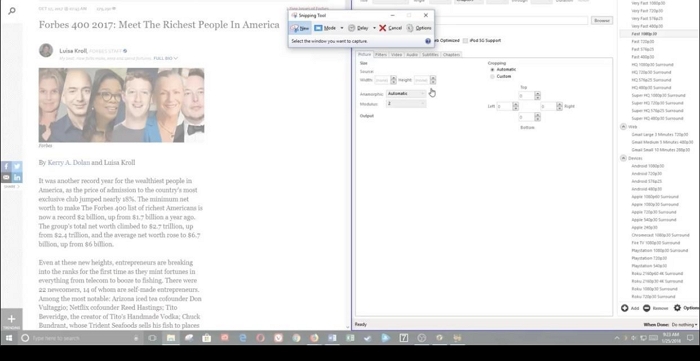The height and width of the screenshot is (361, 700).
Task: Click the Cancel red X icon
Action: click(x=383, y=28)
